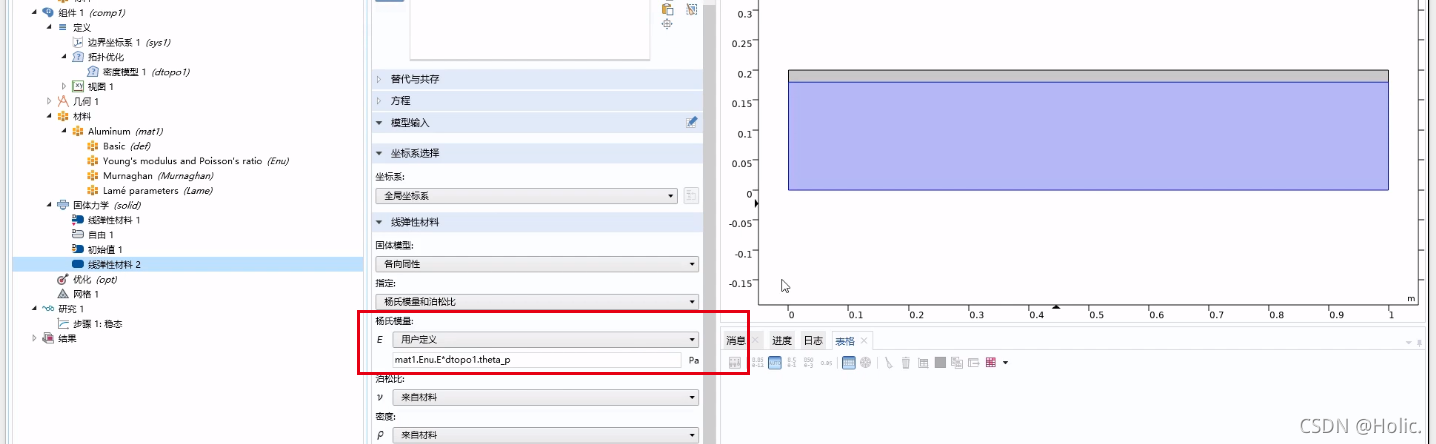
Task: Select 线弹性材料 2 node
Action: 114,264
